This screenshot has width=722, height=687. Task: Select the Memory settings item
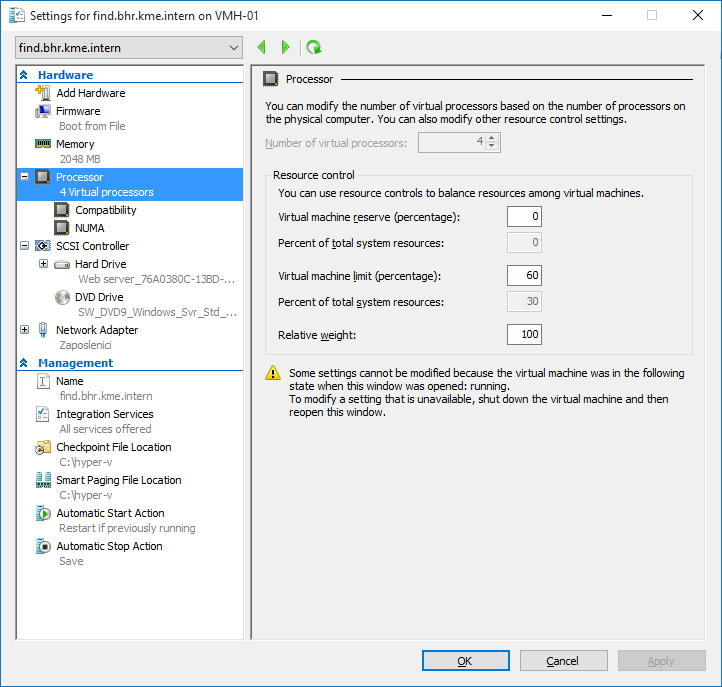pos(75,144)
